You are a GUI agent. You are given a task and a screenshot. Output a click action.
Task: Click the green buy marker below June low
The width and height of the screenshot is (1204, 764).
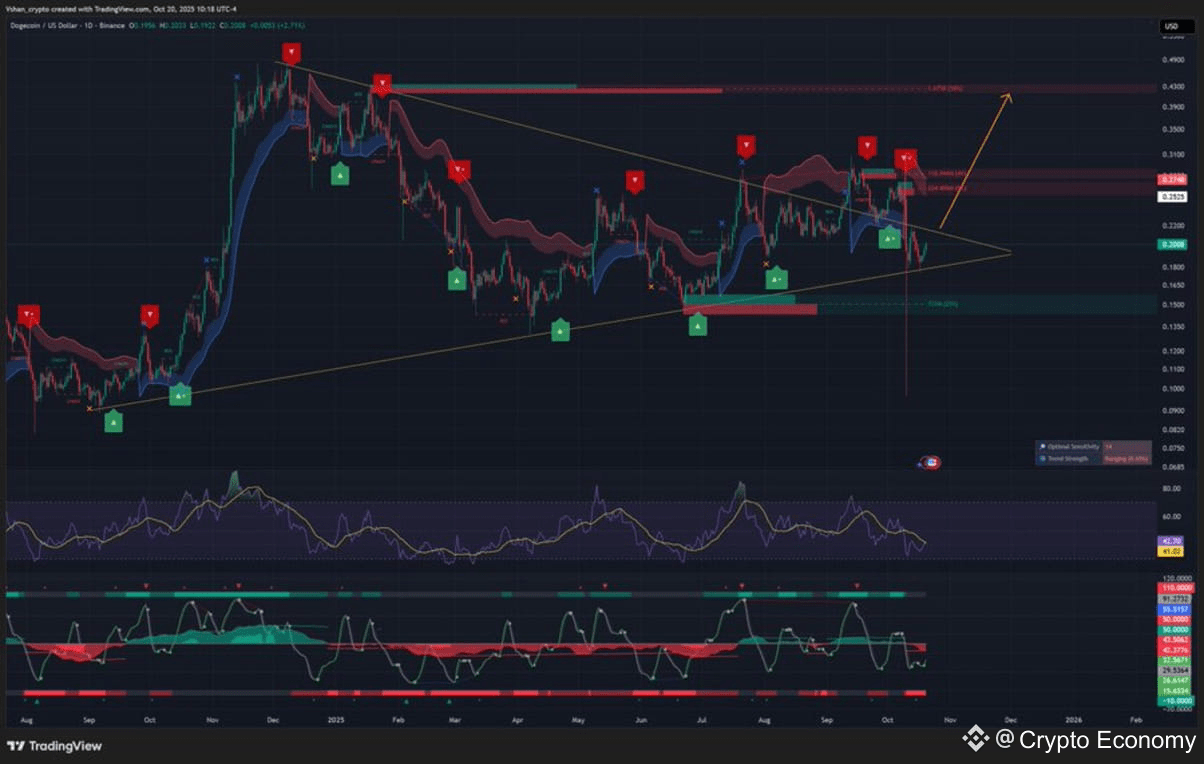(x=698, y=324)
